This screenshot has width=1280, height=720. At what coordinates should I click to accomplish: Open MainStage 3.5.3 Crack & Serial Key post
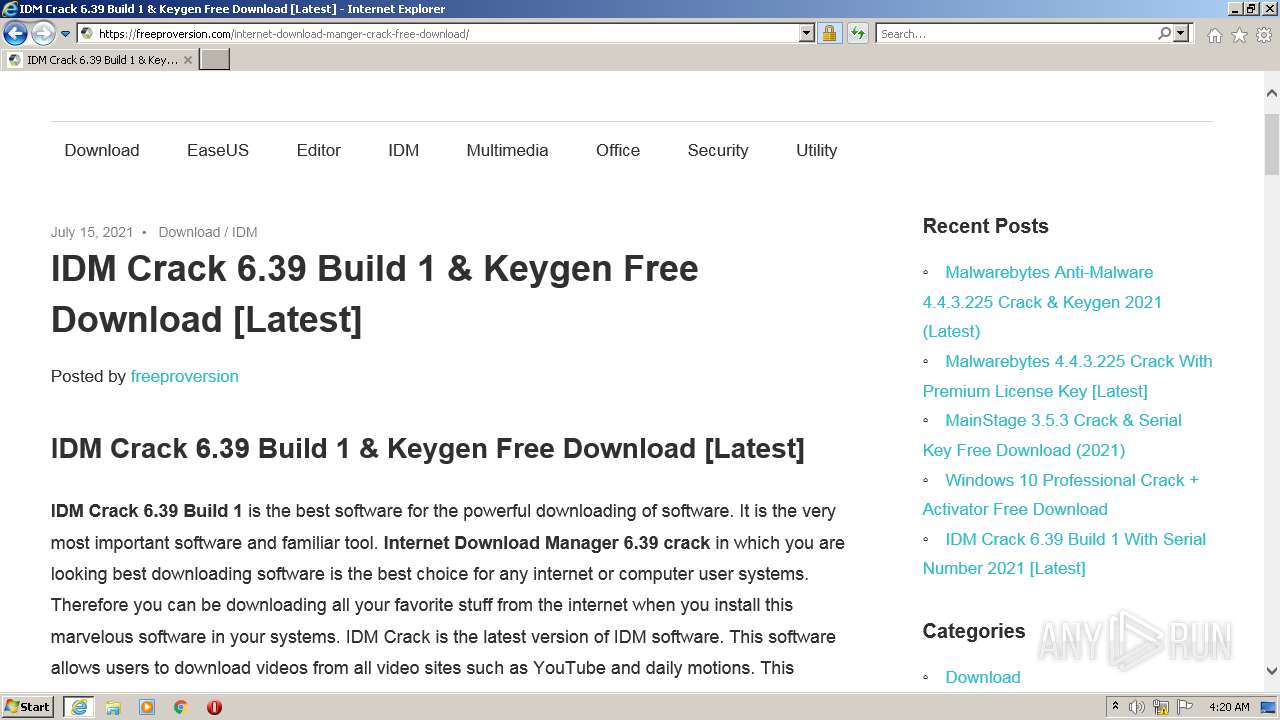1052,435
